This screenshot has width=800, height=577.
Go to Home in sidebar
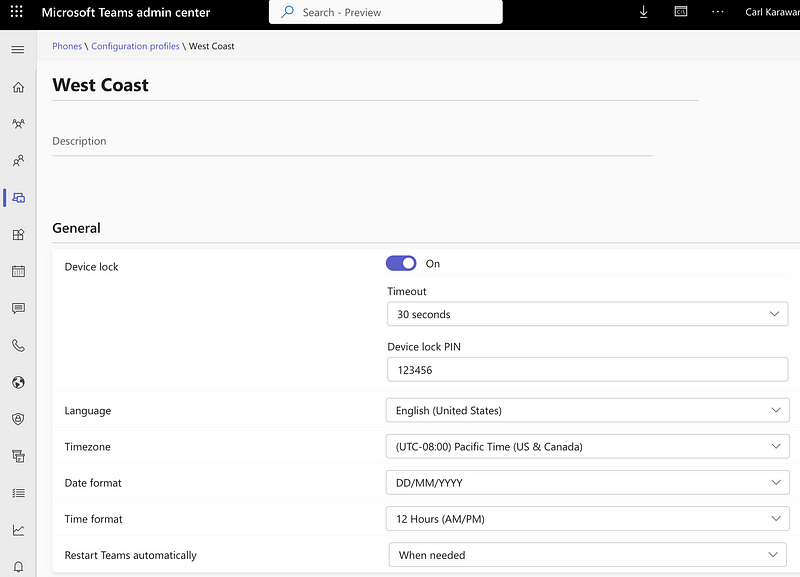(x=18, y=87)
